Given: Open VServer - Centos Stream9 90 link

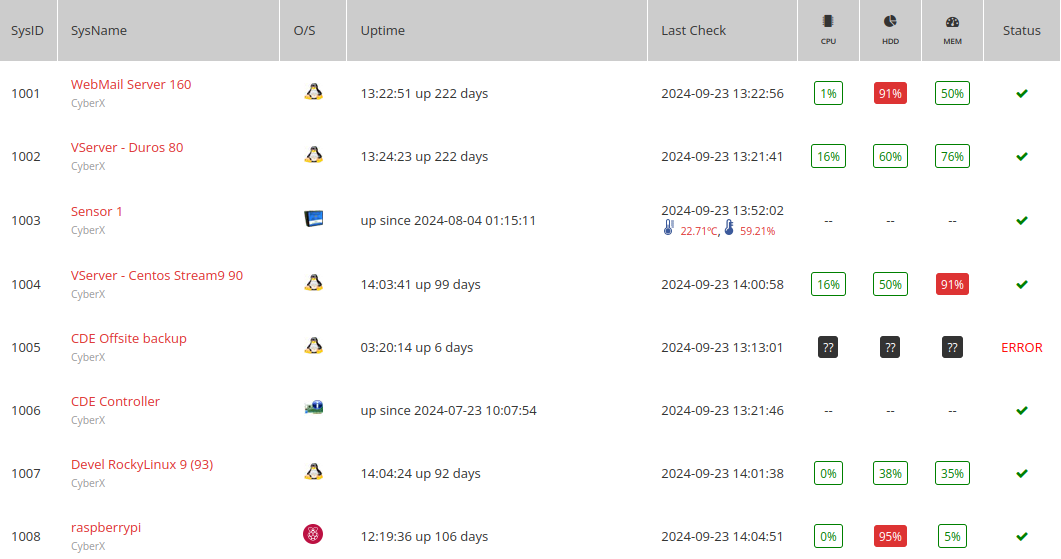Looking at the screenshot, I should [157, 275].
